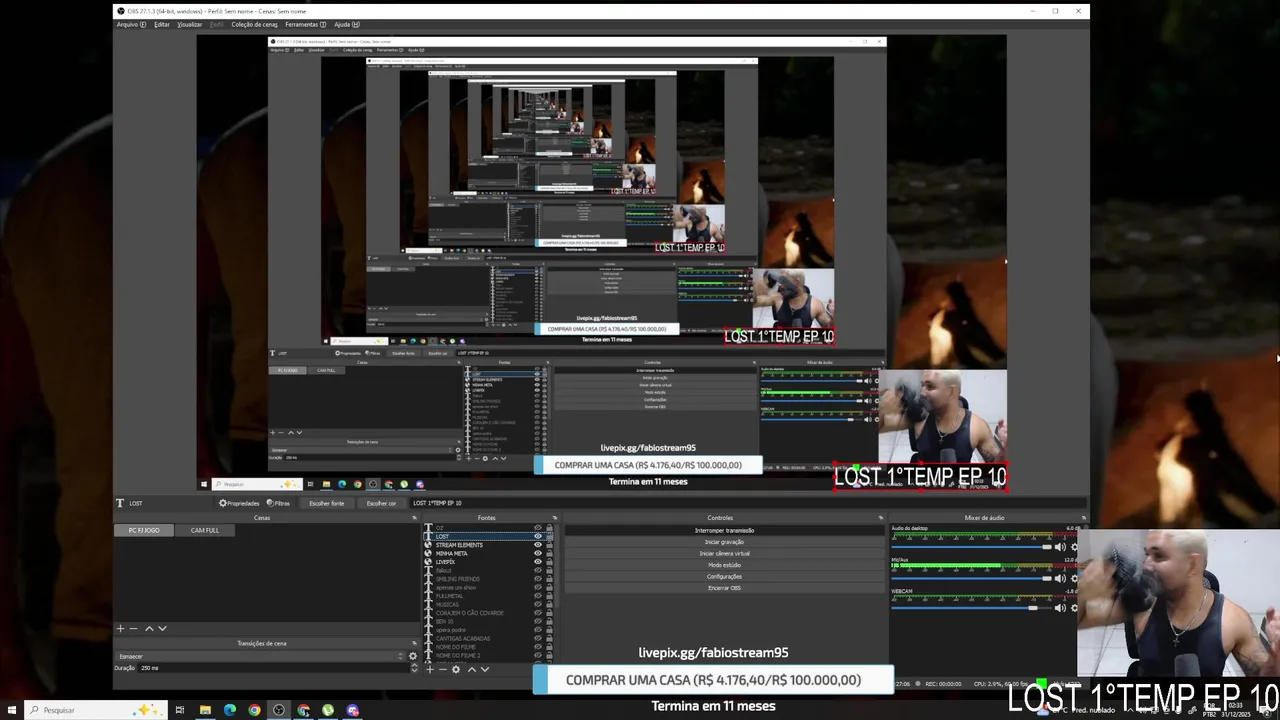Open source properties gear icon
Screen dimensions: 1280x720
pyautogui.click(x=456, y=669)
